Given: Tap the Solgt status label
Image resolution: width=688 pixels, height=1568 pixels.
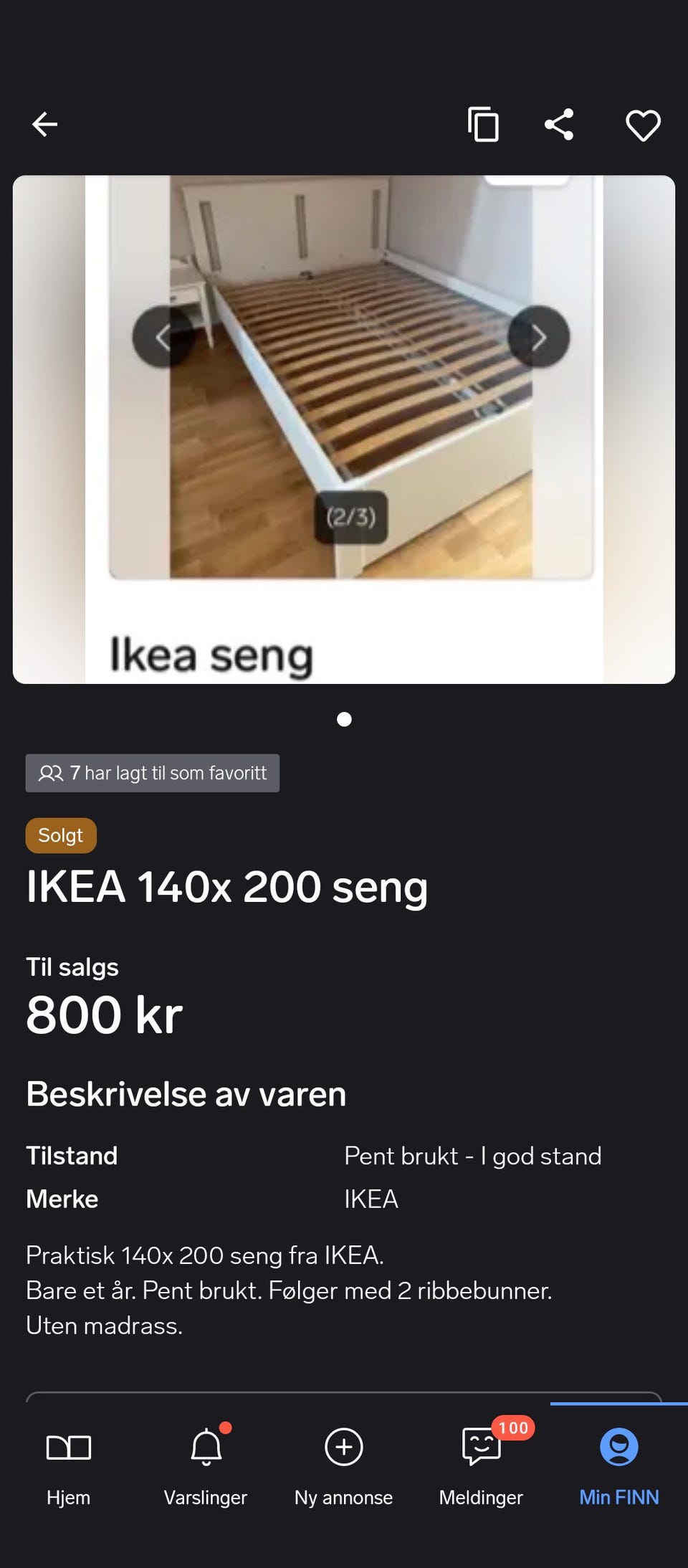Looking at the screenshot, I should [61, 835].
